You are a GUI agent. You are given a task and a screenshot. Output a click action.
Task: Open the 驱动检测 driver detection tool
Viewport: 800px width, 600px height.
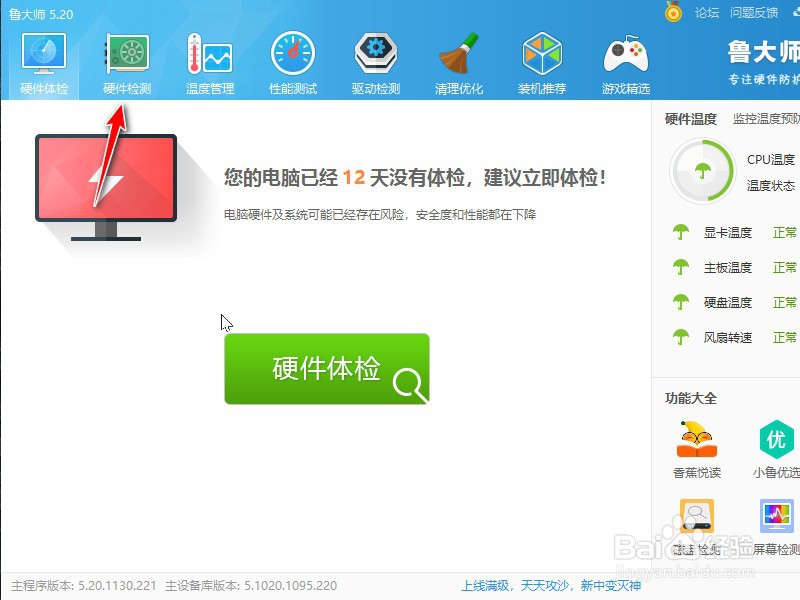coord(374,62)
